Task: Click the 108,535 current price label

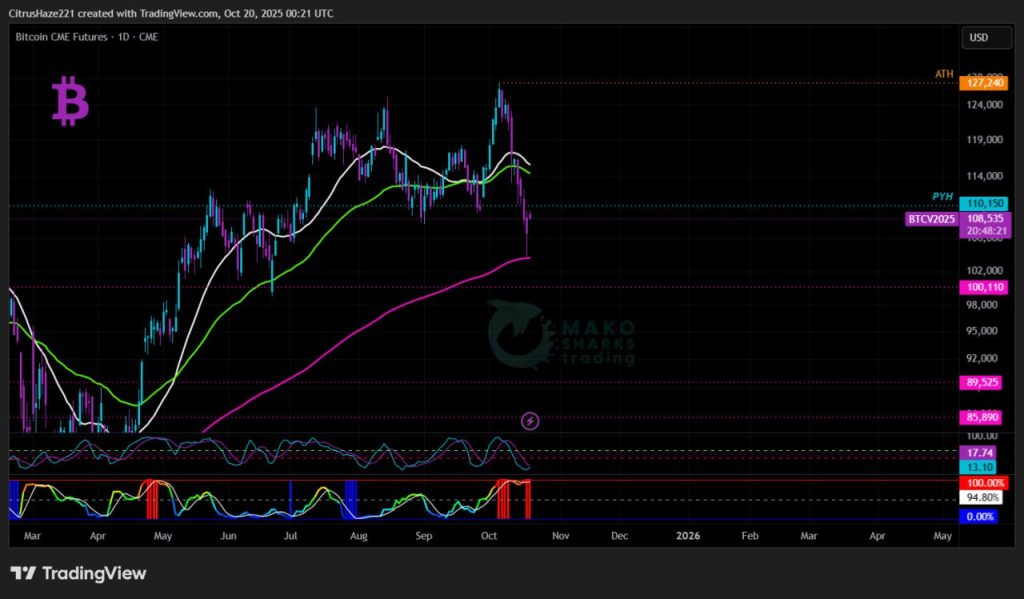Action: pos(985,217)
